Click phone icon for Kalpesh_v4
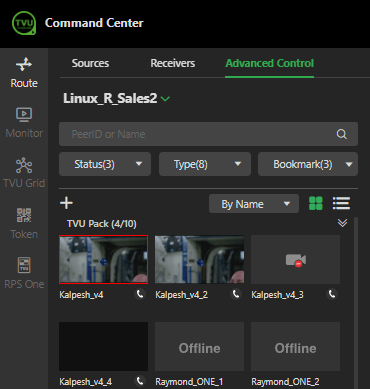370x389 pixels. [x=140, y=294]
